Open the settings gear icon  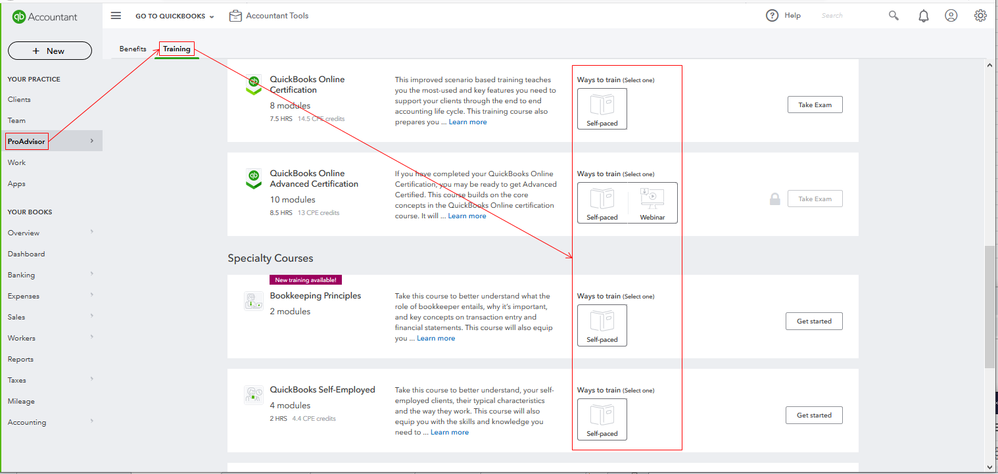click(980, 16)
